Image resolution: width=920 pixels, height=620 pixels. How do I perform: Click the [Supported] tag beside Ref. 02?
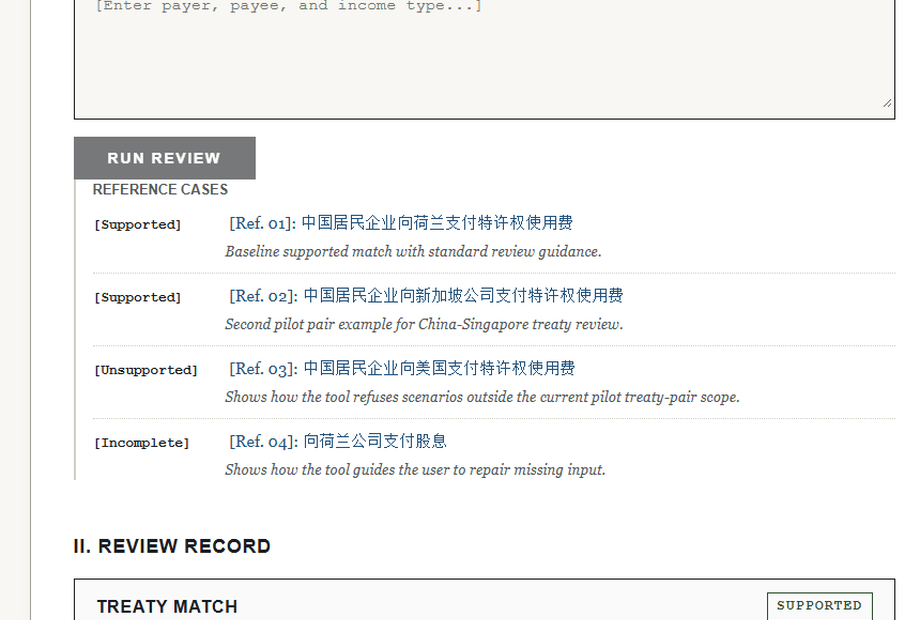tap(138, 298)
